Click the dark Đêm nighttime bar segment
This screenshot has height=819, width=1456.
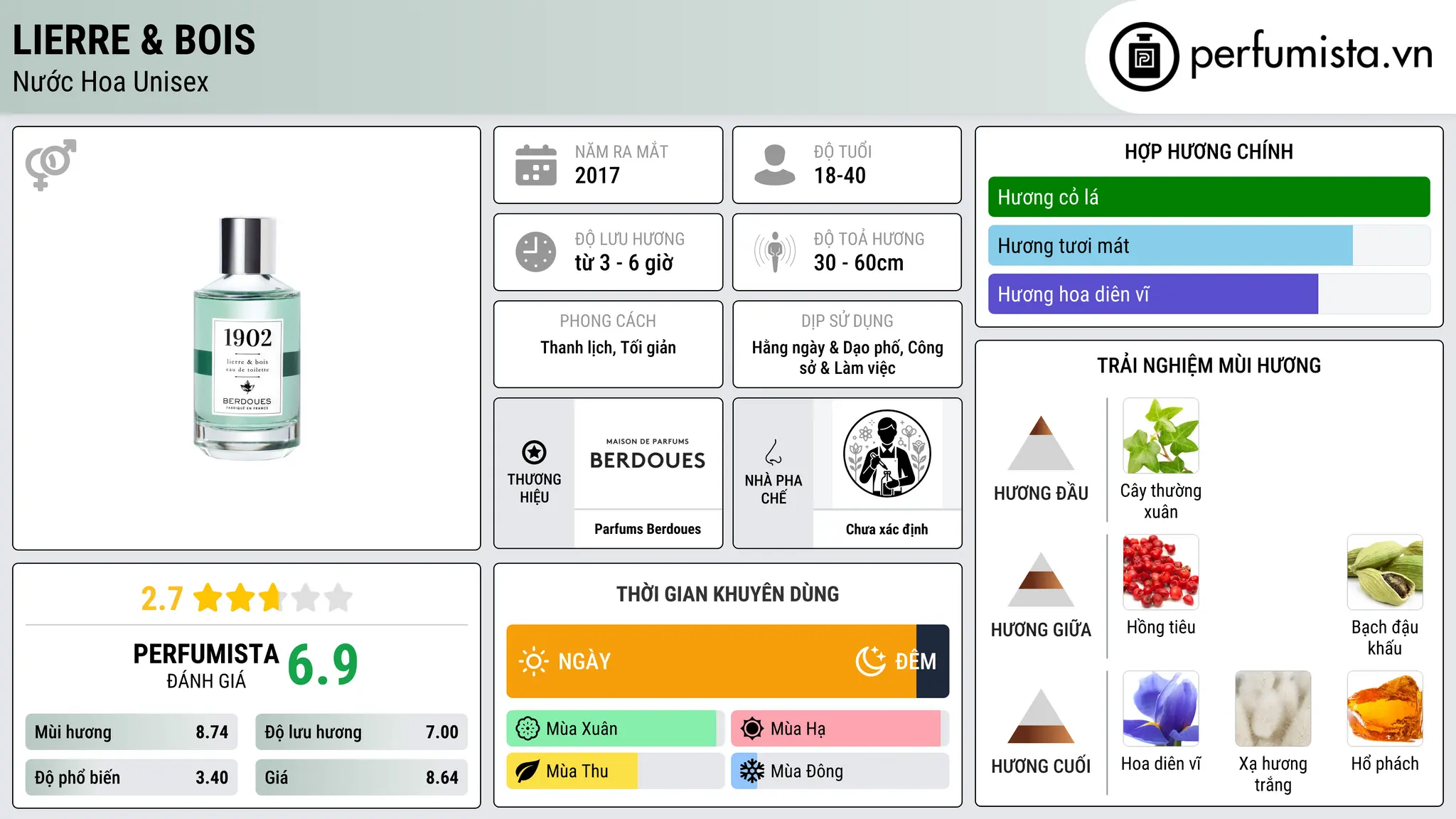933,661
